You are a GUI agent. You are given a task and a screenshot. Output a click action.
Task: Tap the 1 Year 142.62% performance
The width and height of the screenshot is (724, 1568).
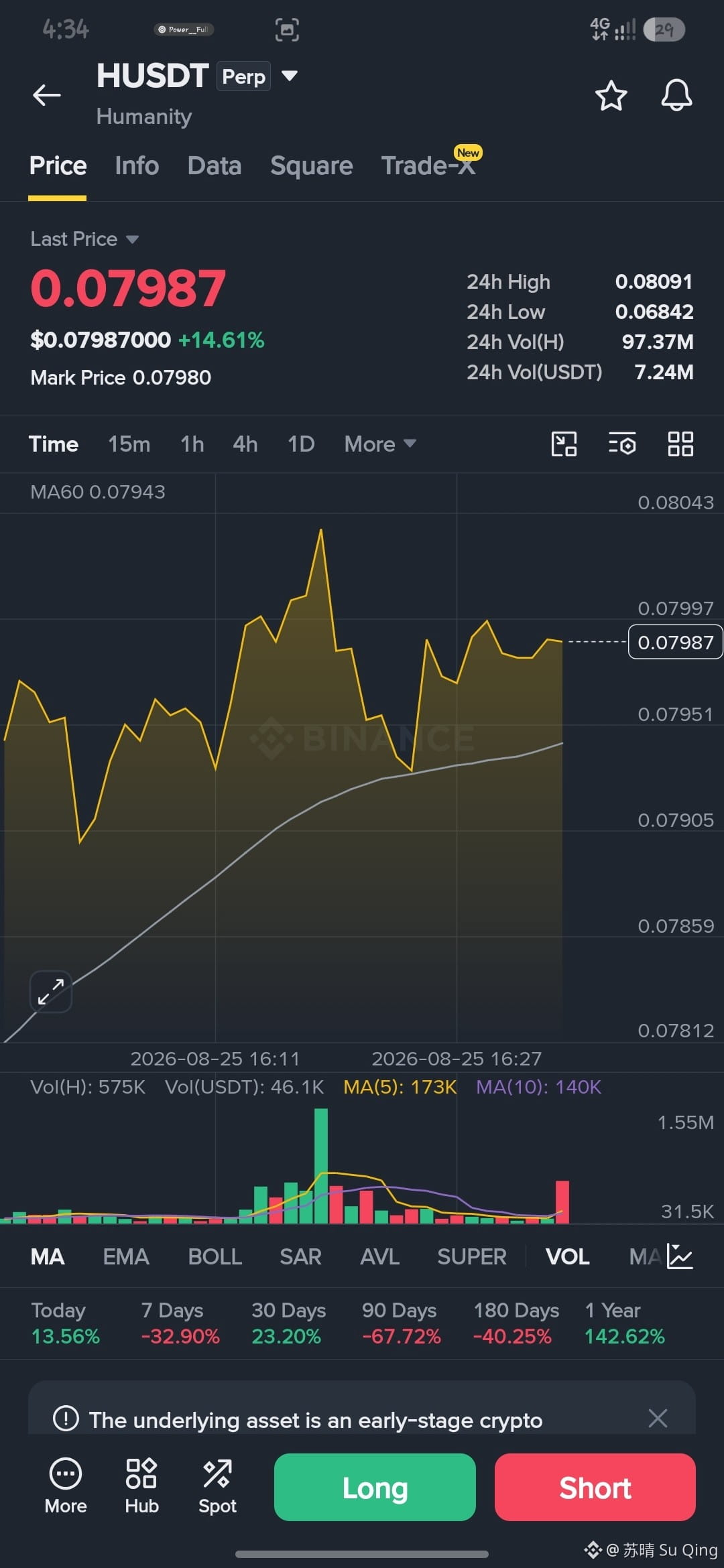pyautogui.click(x=624, y=1323)
